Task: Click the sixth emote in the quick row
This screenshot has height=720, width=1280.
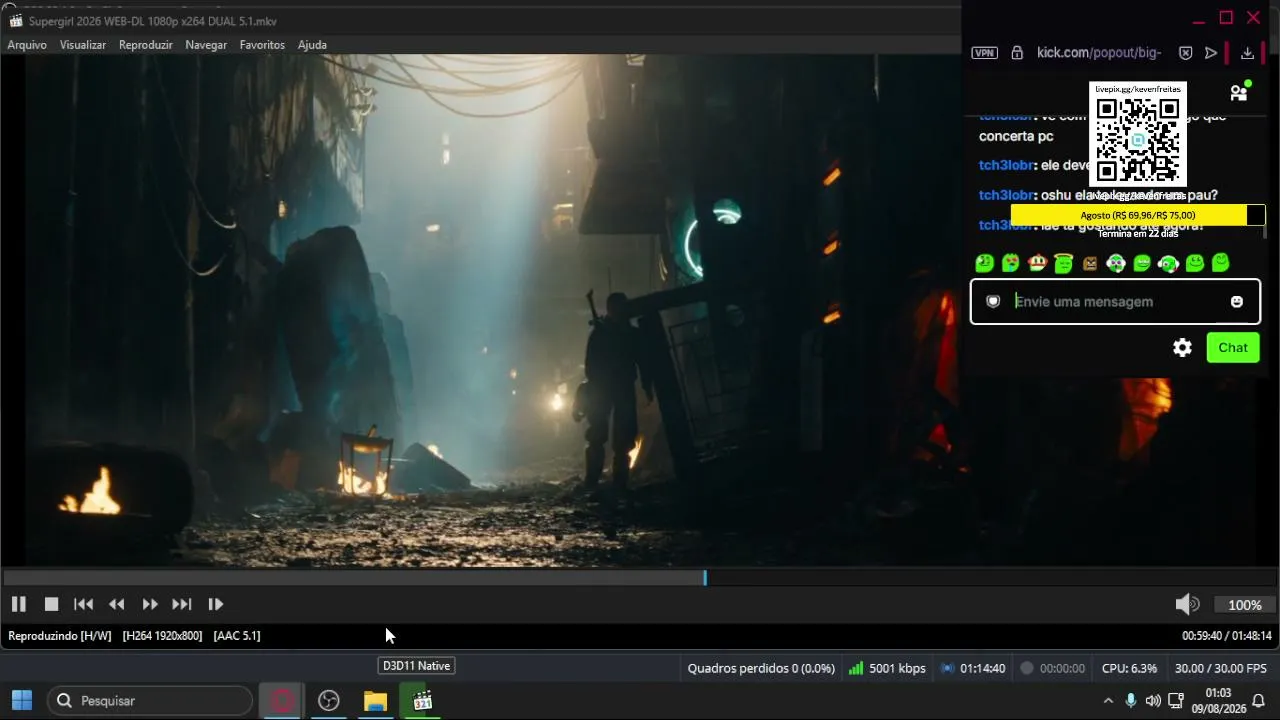Action: 1116,263
